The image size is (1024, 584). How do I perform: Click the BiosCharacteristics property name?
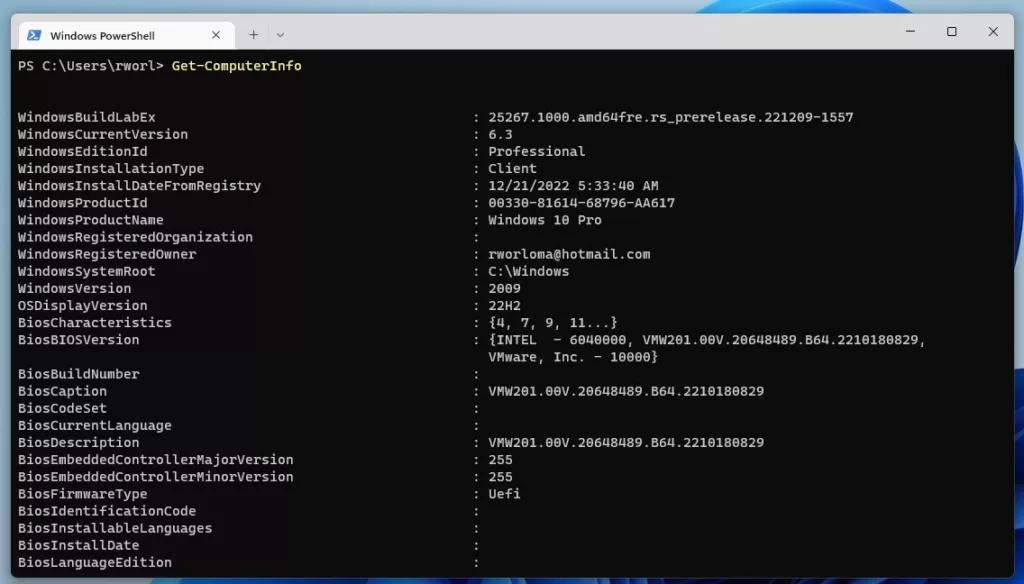coord(95,323)
